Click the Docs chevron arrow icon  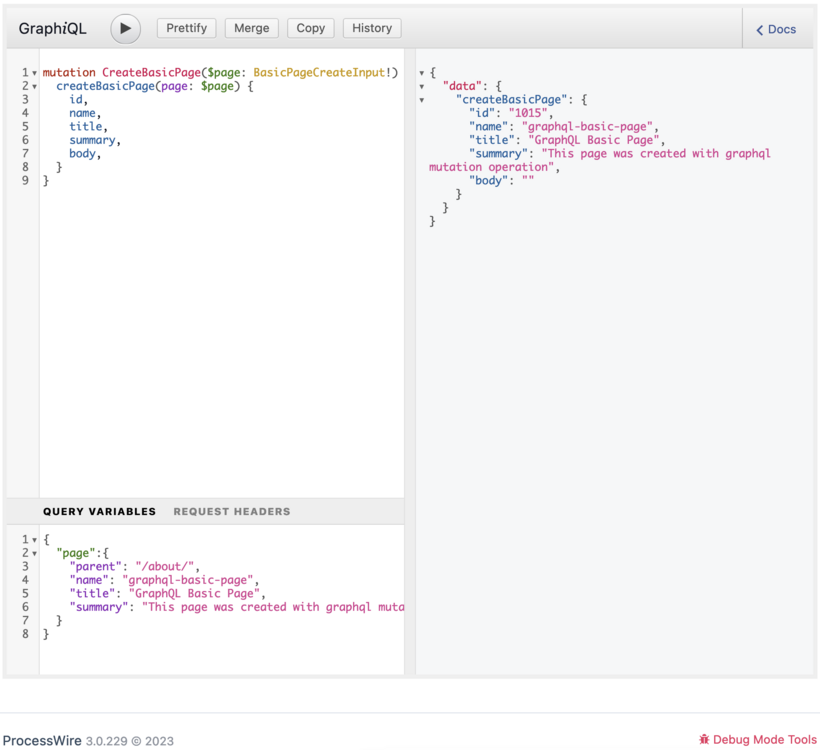point(760,30)
